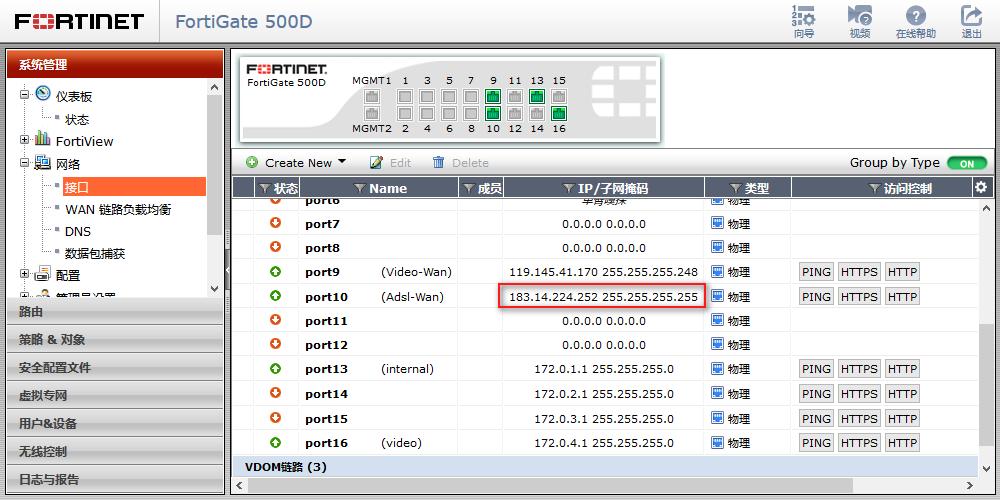
Task: Select port 9 on the faceplate diagram
Action: (493, 97)
